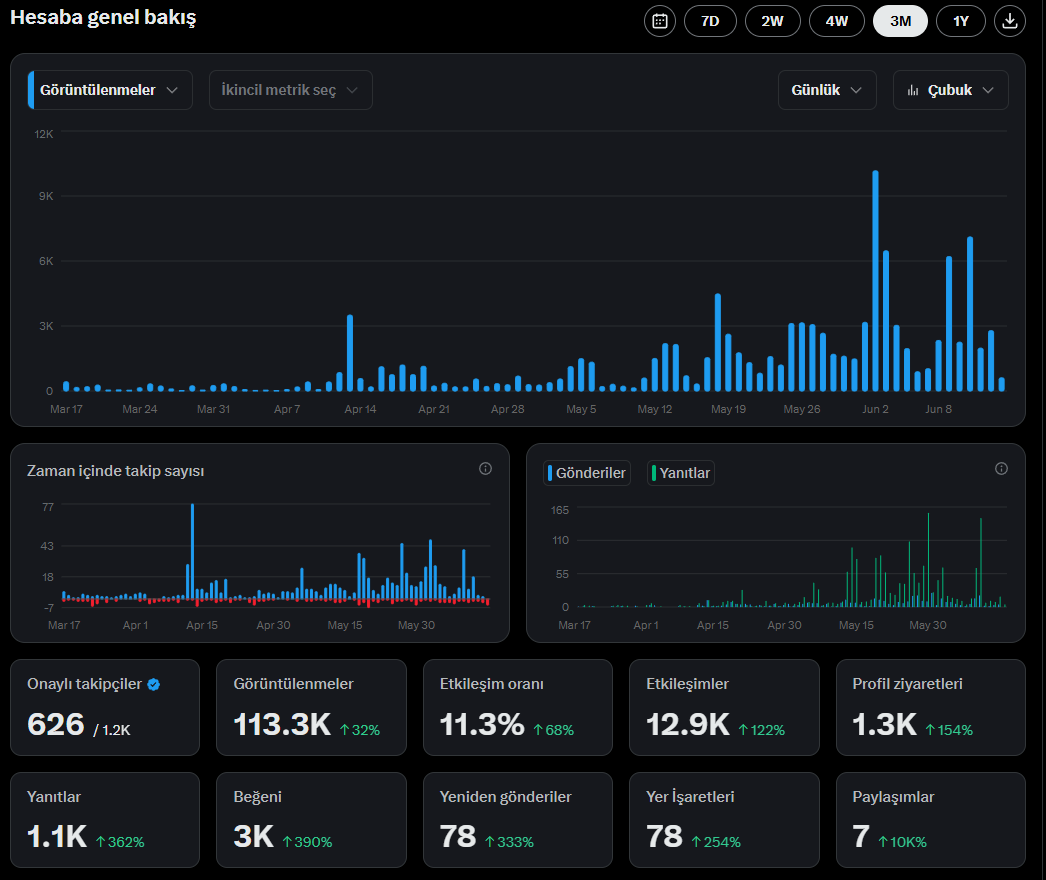This screenshot has height=880, width=1046.
Task: Click the verified badge beside Onaylı takipçiler
Action: click(x=153, y=684)
